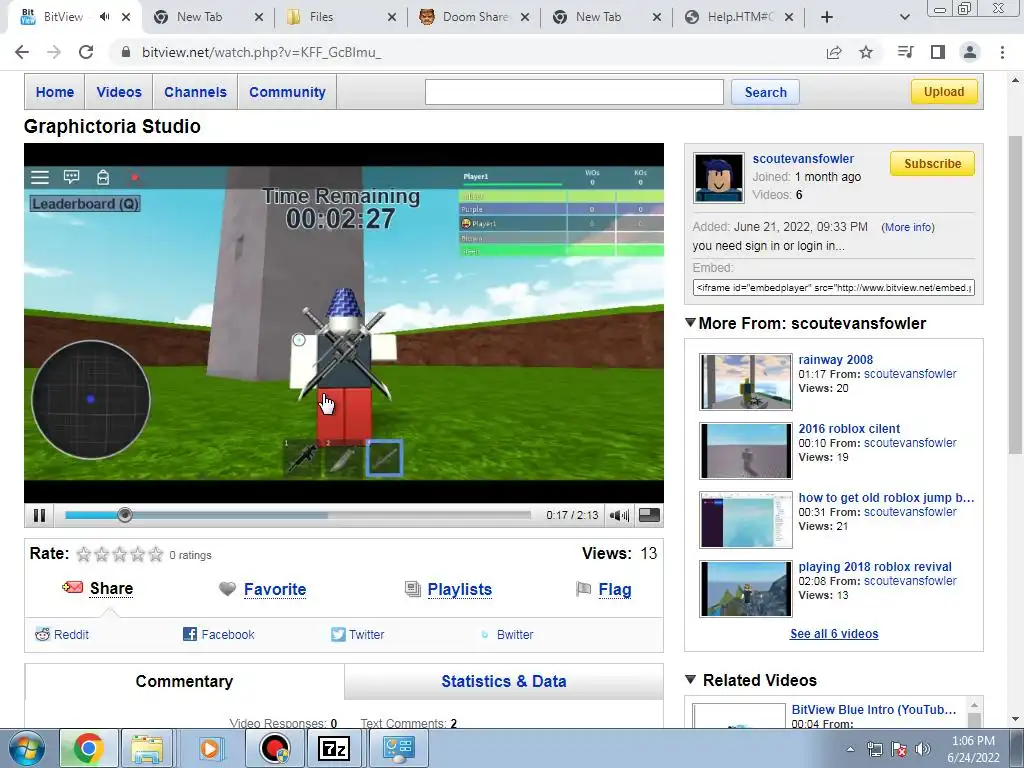This screenshot has height=768, width=1024.
Task: Open a new browser tab with plus
Action: 827,17
